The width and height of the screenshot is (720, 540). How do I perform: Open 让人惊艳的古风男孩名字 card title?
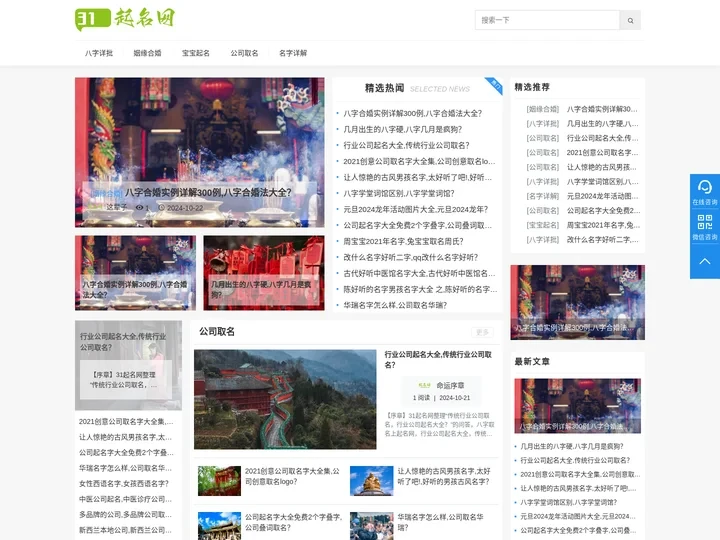coord(444,476)
